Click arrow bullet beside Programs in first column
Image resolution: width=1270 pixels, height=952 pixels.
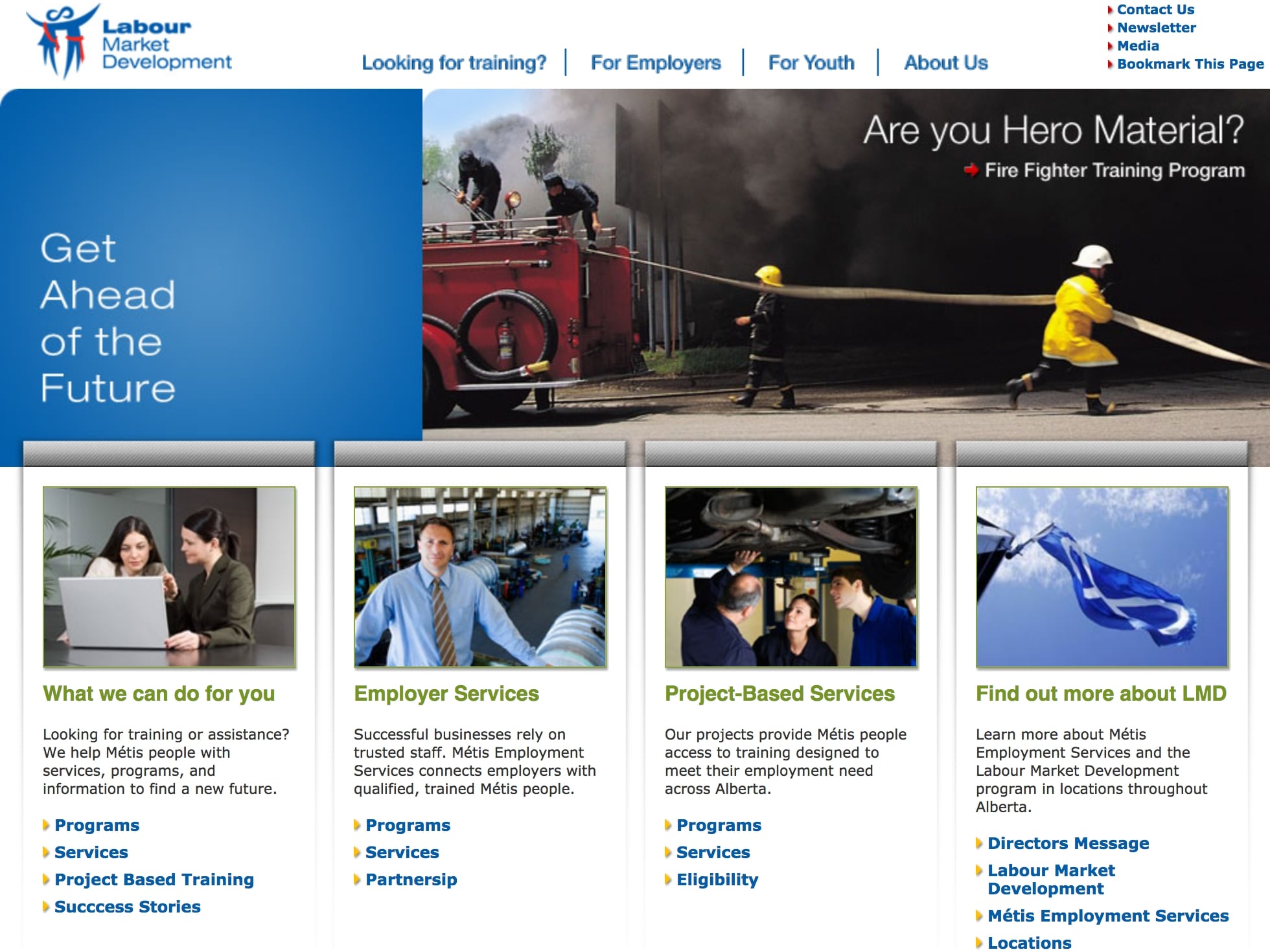[46, 825]
